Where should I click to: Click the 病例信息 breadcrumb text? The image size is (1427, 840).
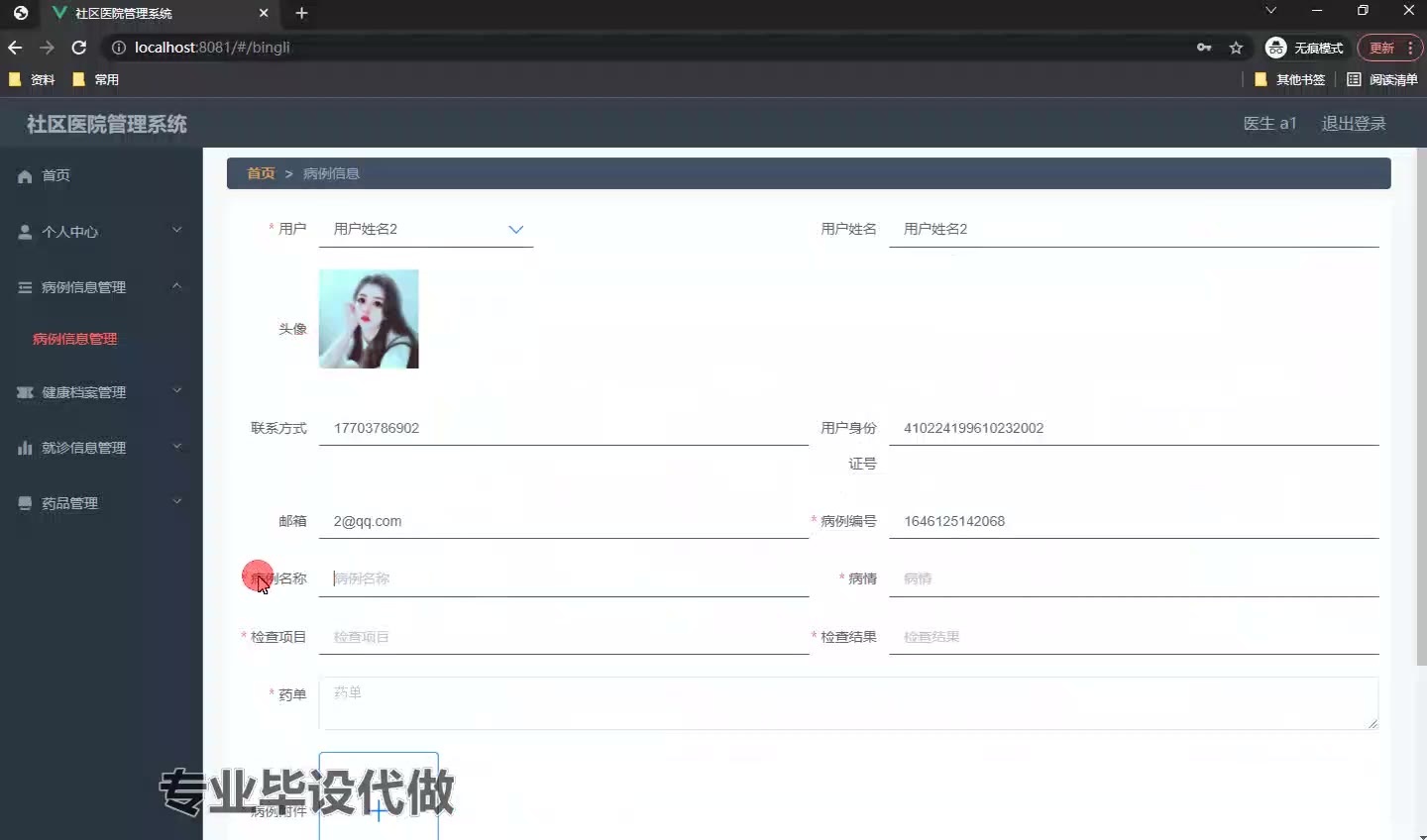[x=331, y=173]
